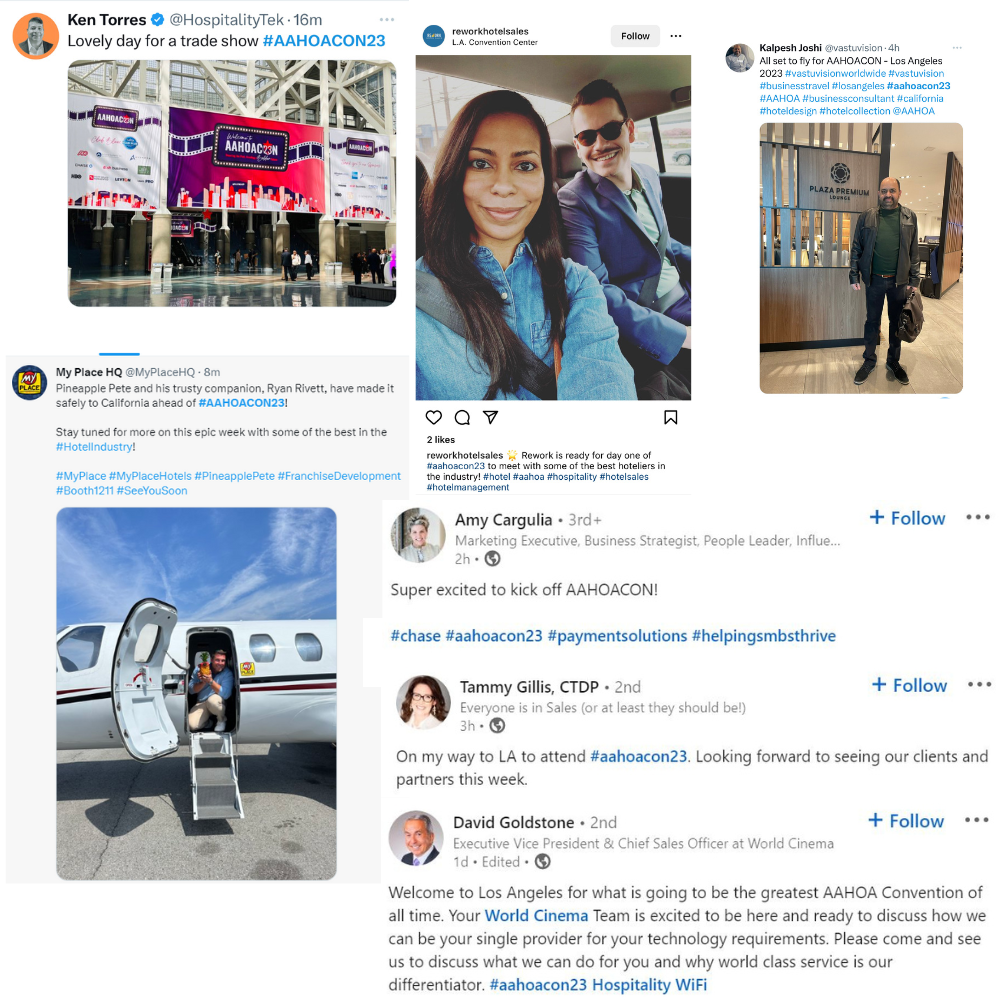
Task: Like the reworkhotelsales Instagram post
Action: [434, 418]
